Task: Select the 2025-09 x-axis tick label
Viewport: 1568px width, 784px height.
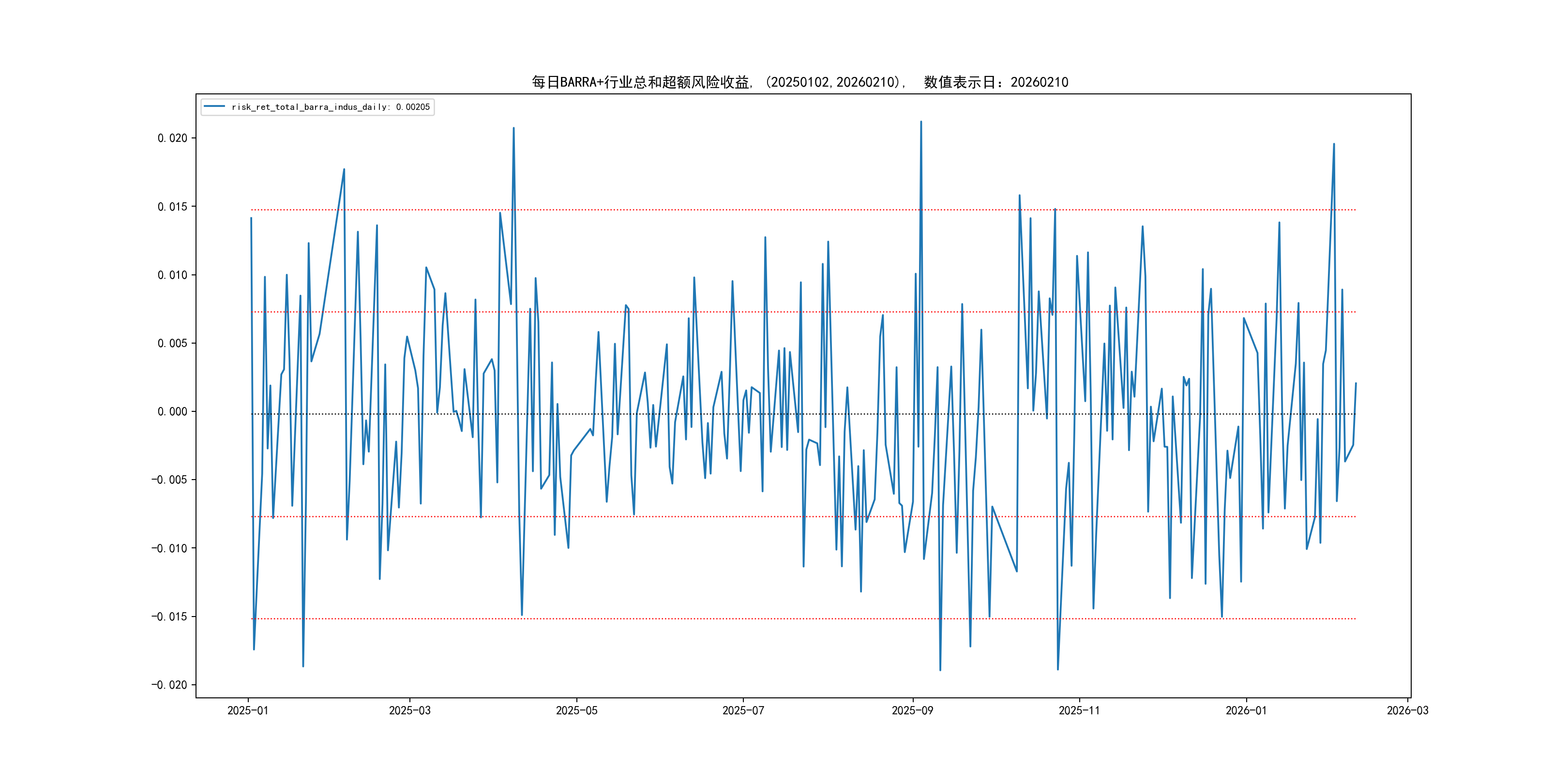Action: [x=912, y=710]
